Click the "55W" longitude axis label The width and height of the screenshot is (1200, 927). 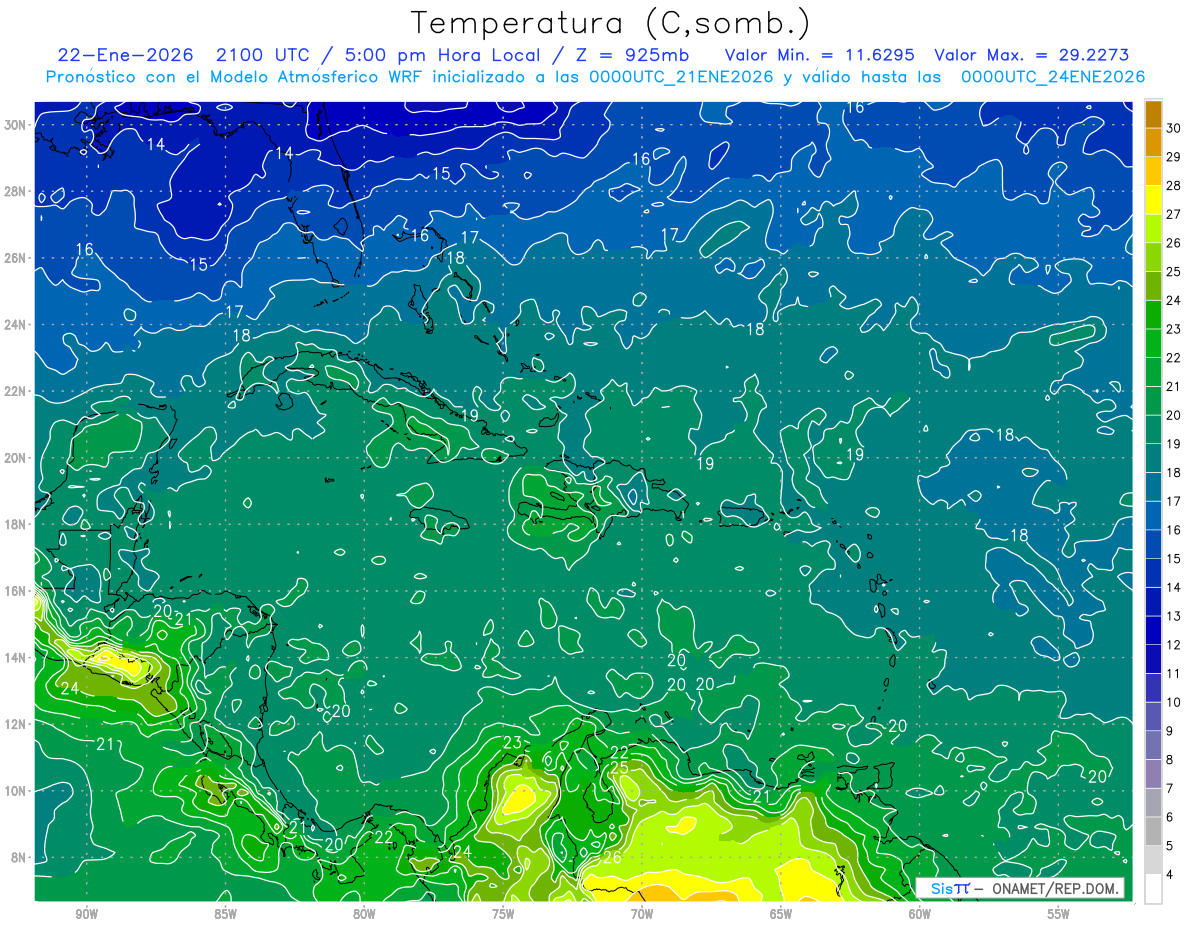coord(1059,914)
